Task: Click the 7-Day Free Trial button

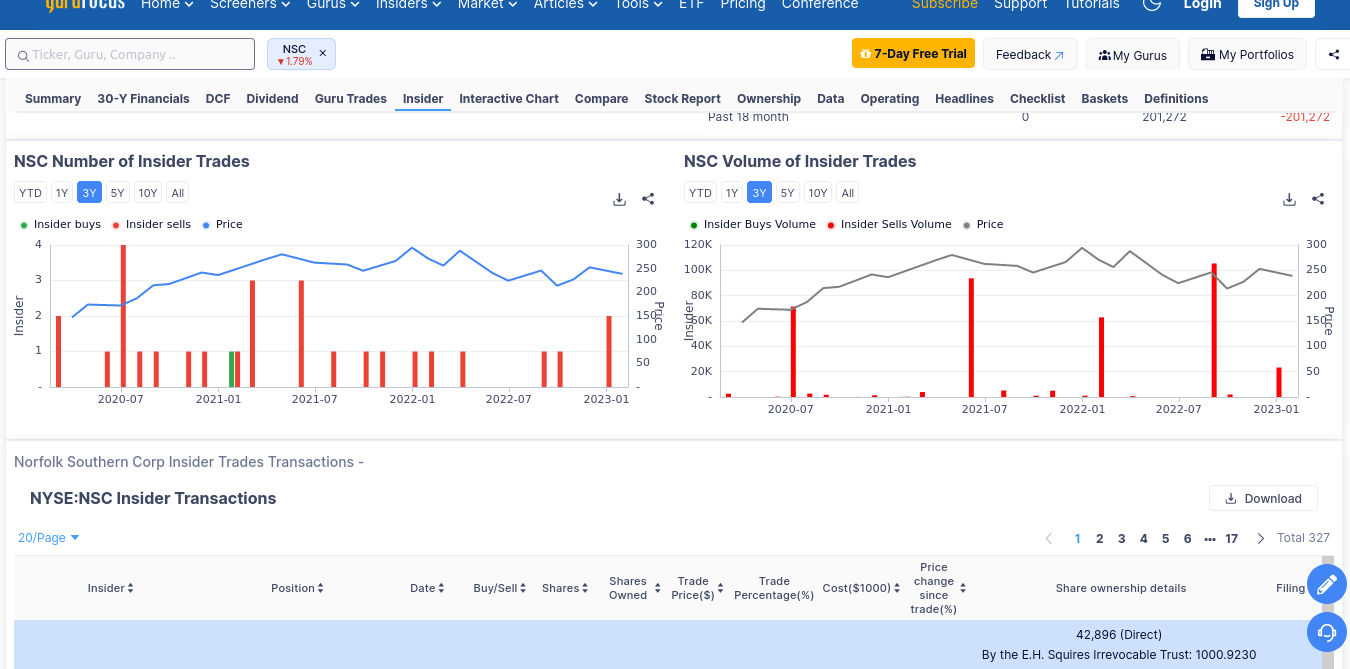Action: click(913, 54)
